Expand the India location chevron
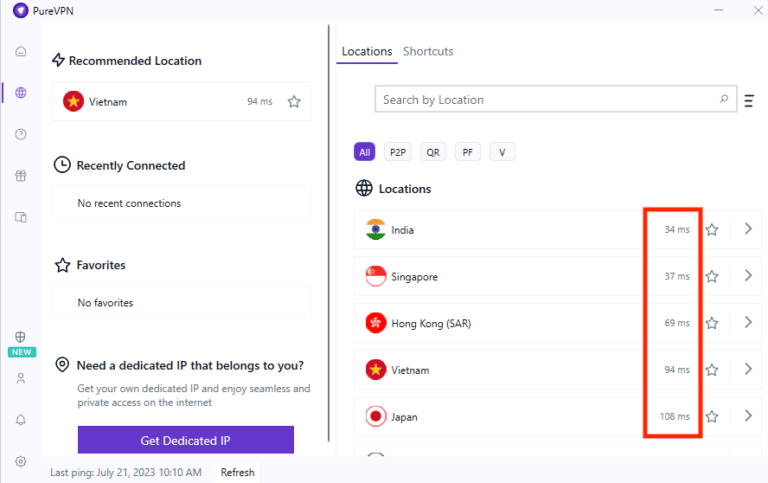 coord(747,229)
